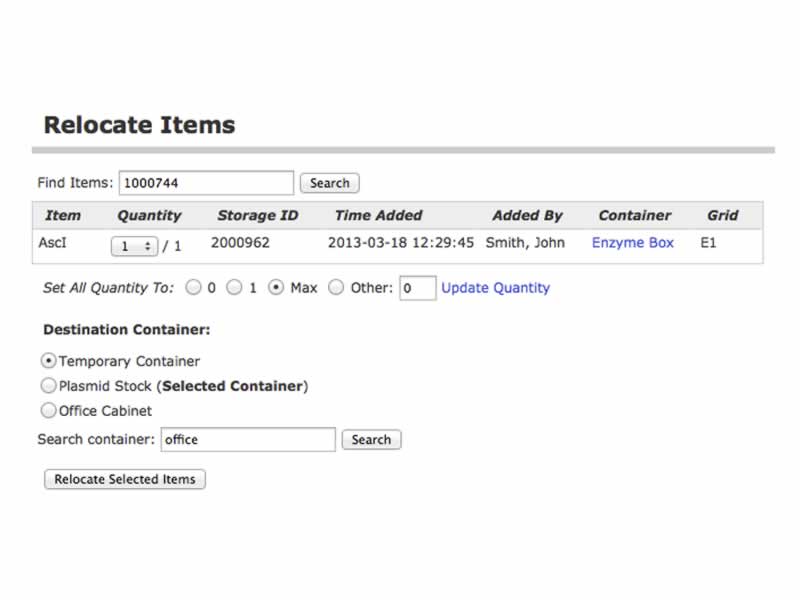Image resolution: width=800 pixels, height=600 pixels.
Task: Click the Other quantity number field
Action: click(417, 288)
